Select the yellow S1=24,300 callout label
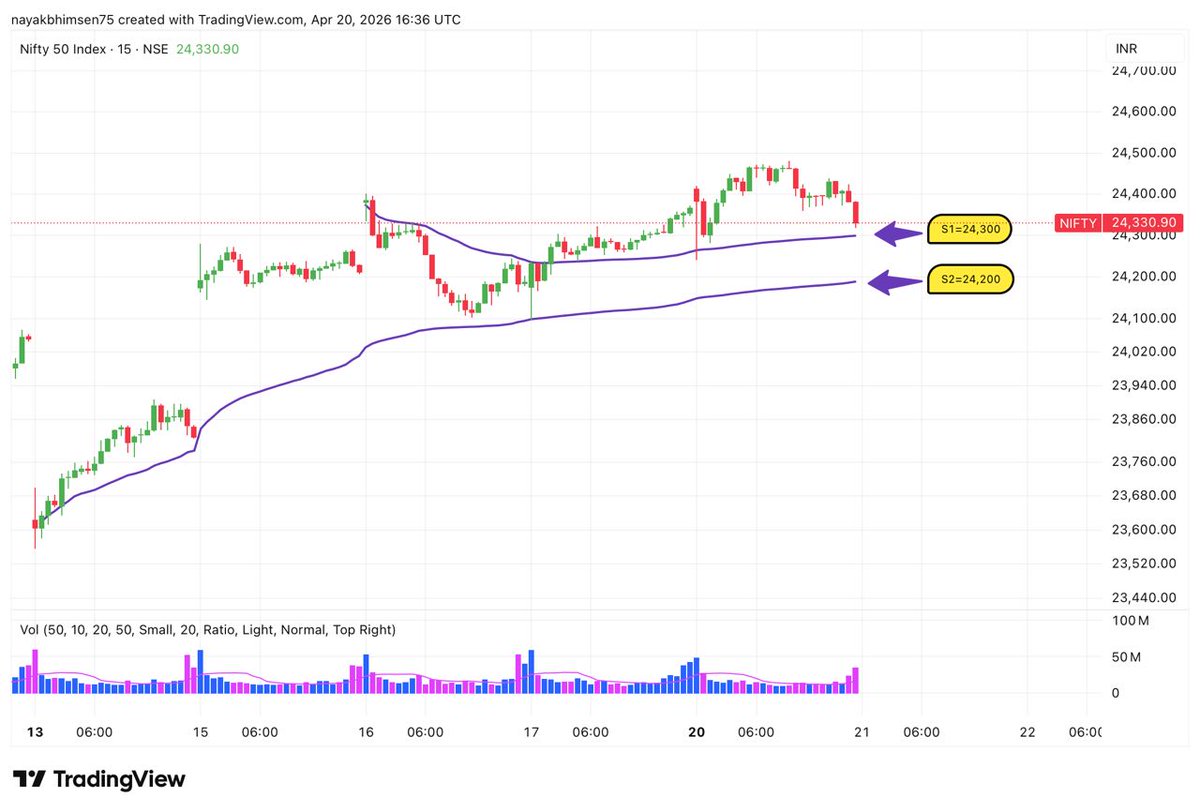 tap(970, 229)
